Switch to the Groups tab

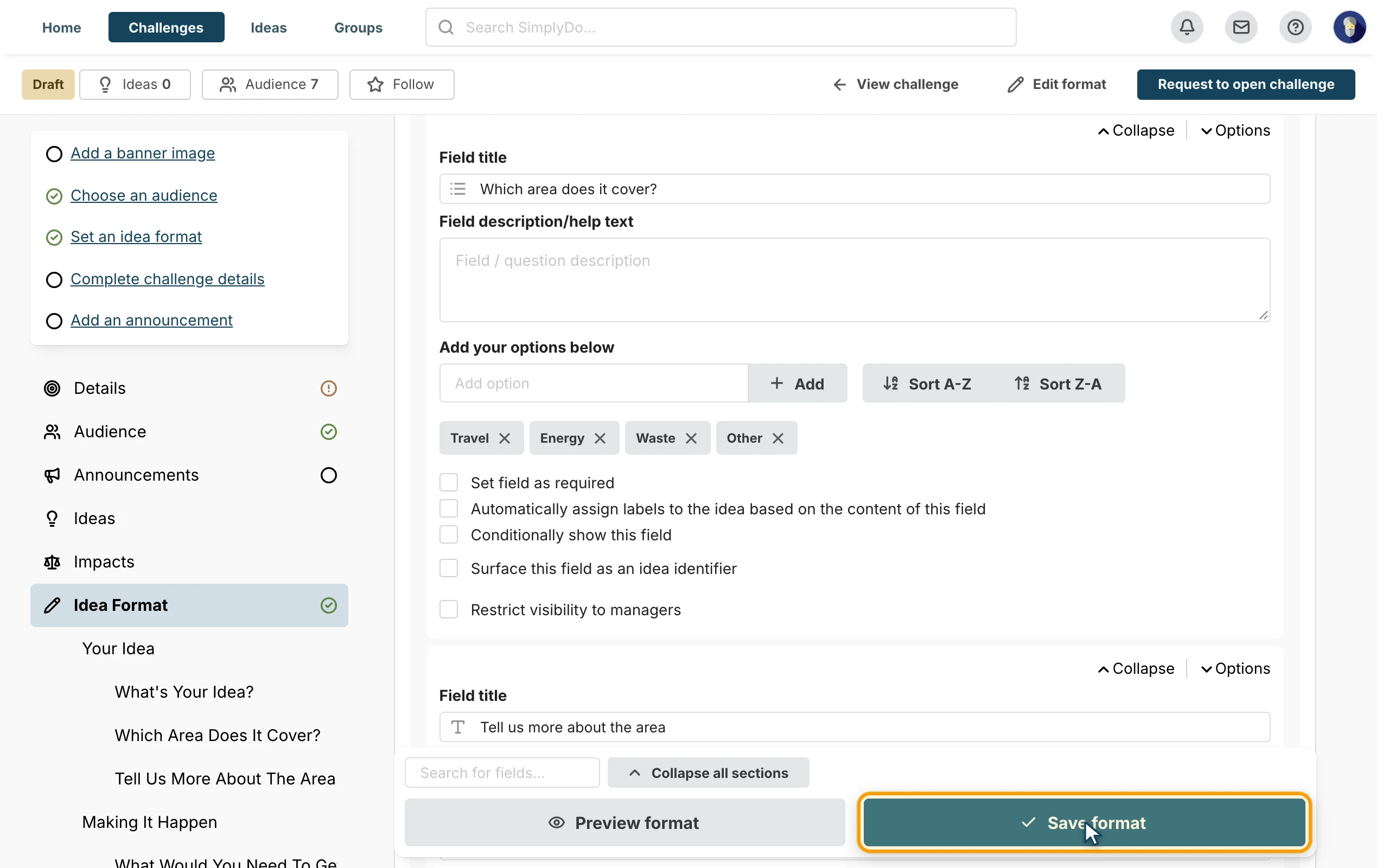pos(358,27)
